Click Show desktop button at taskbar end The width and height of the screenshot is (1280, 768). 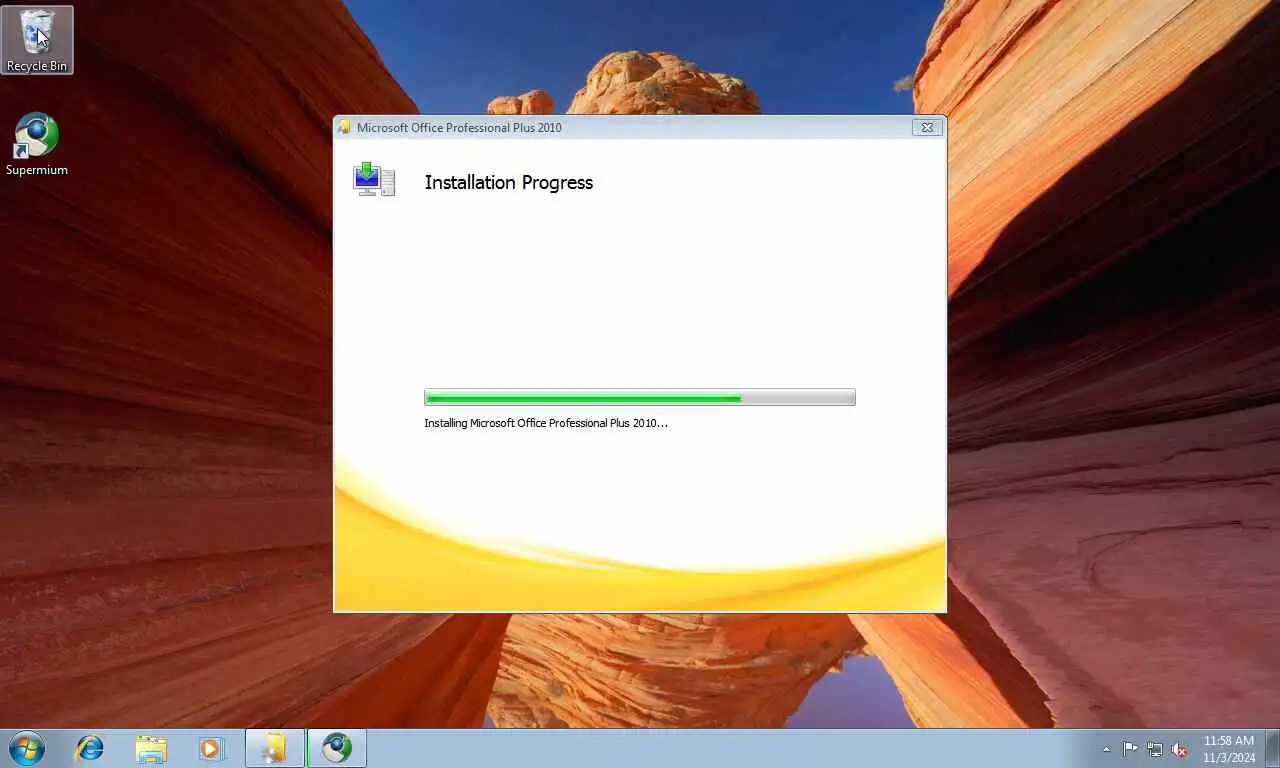[1272, 749]
